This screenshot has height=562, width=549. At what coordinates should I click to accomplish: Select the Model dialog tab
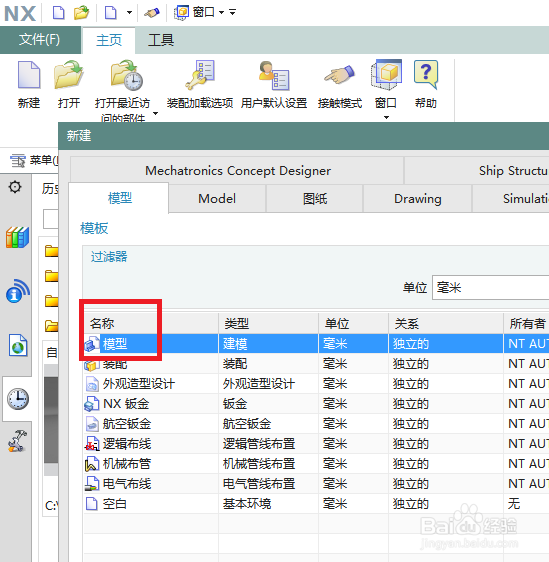coord(217,199)
